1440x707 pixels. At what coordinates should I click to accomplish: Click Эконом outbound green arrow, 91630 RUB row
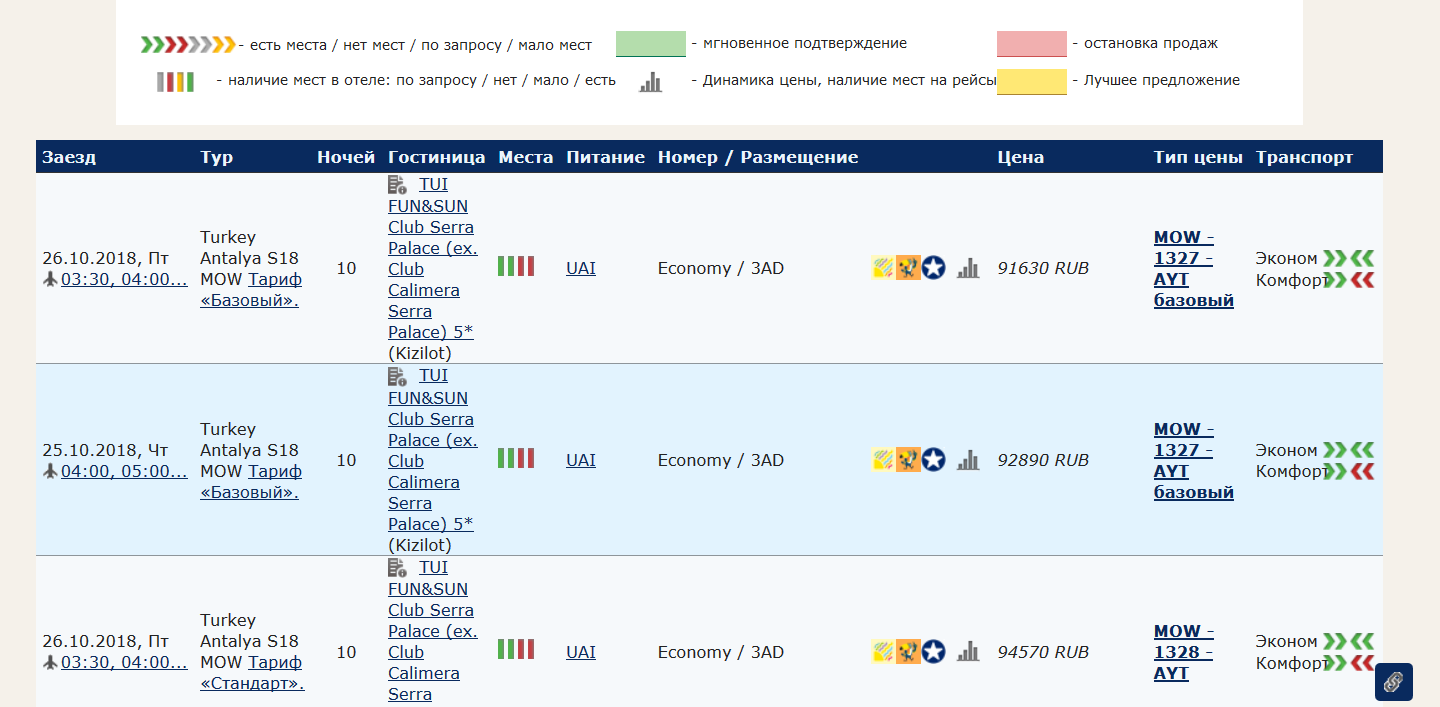1335,258
